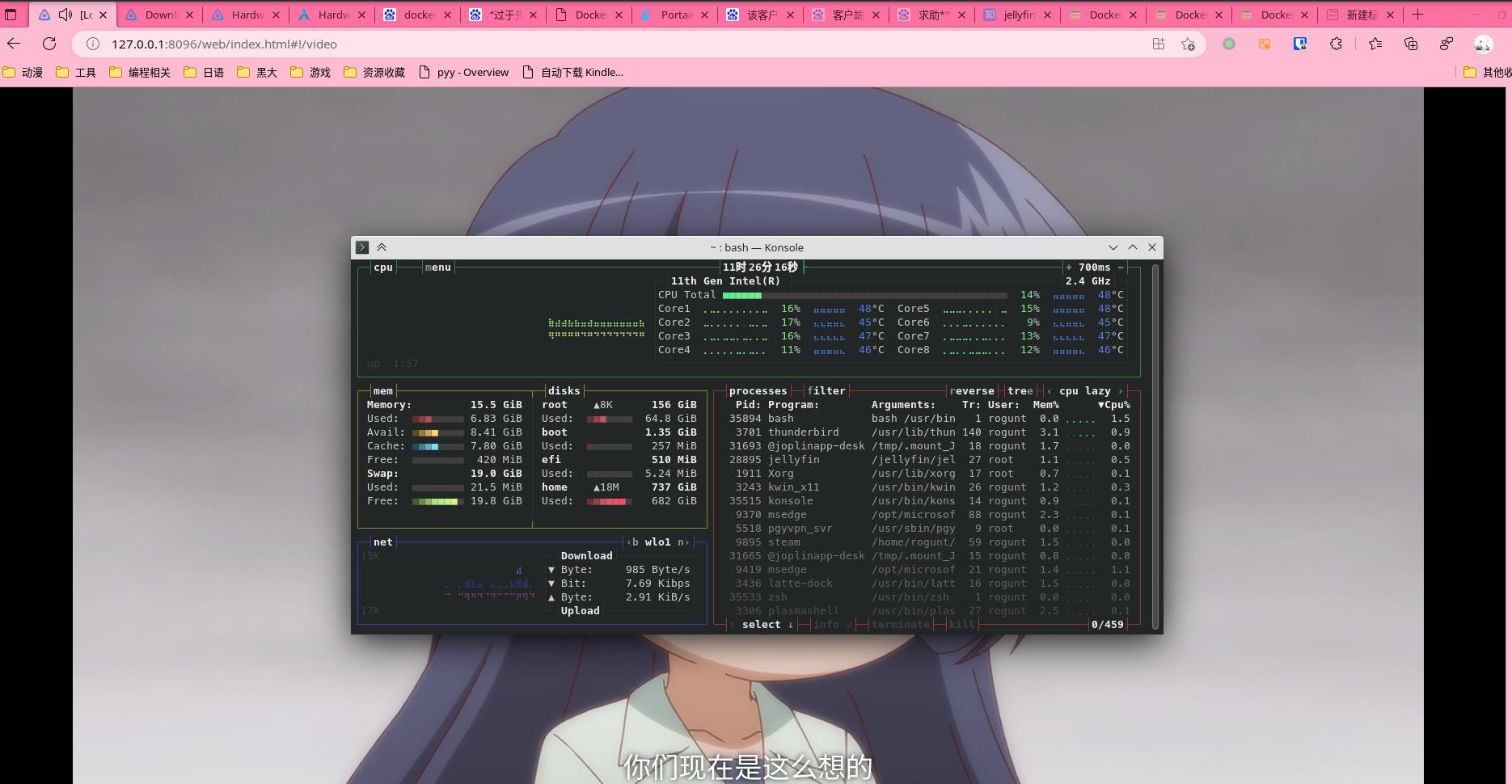Toggle the net box header in btop
The image size is (1512, 784).
[383, 542]
